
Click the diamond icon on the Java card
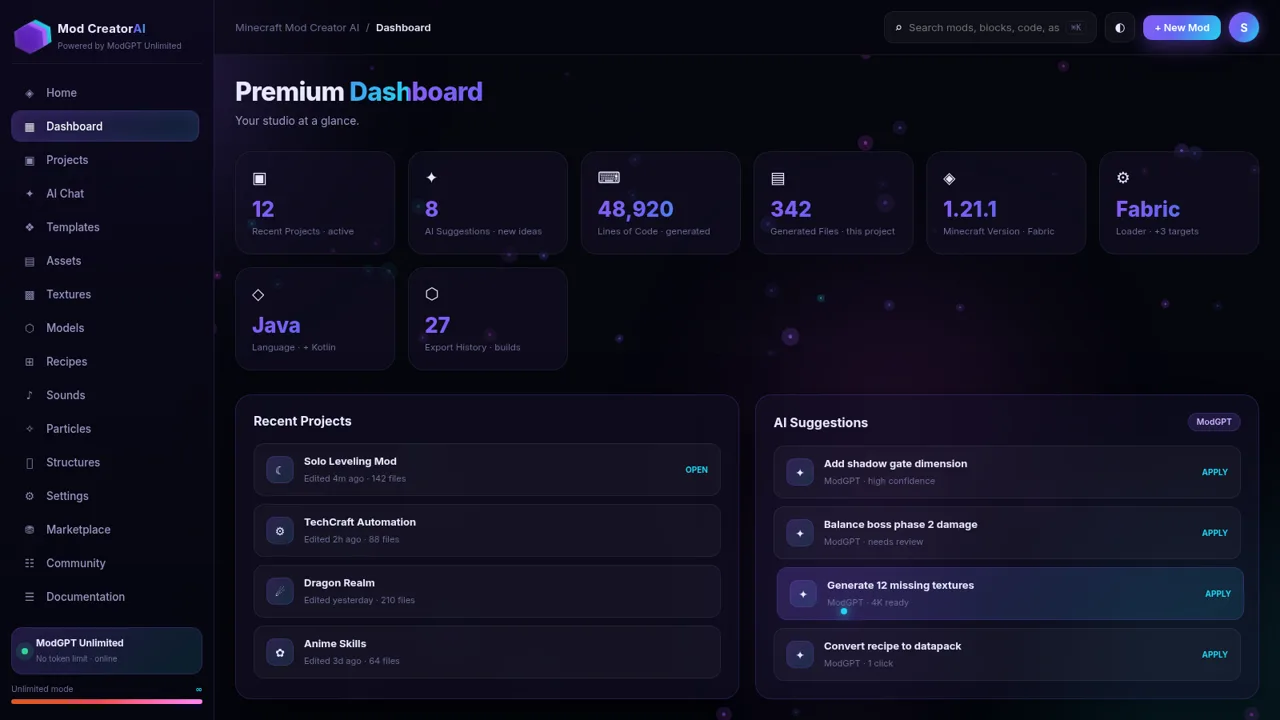[258, 294]
